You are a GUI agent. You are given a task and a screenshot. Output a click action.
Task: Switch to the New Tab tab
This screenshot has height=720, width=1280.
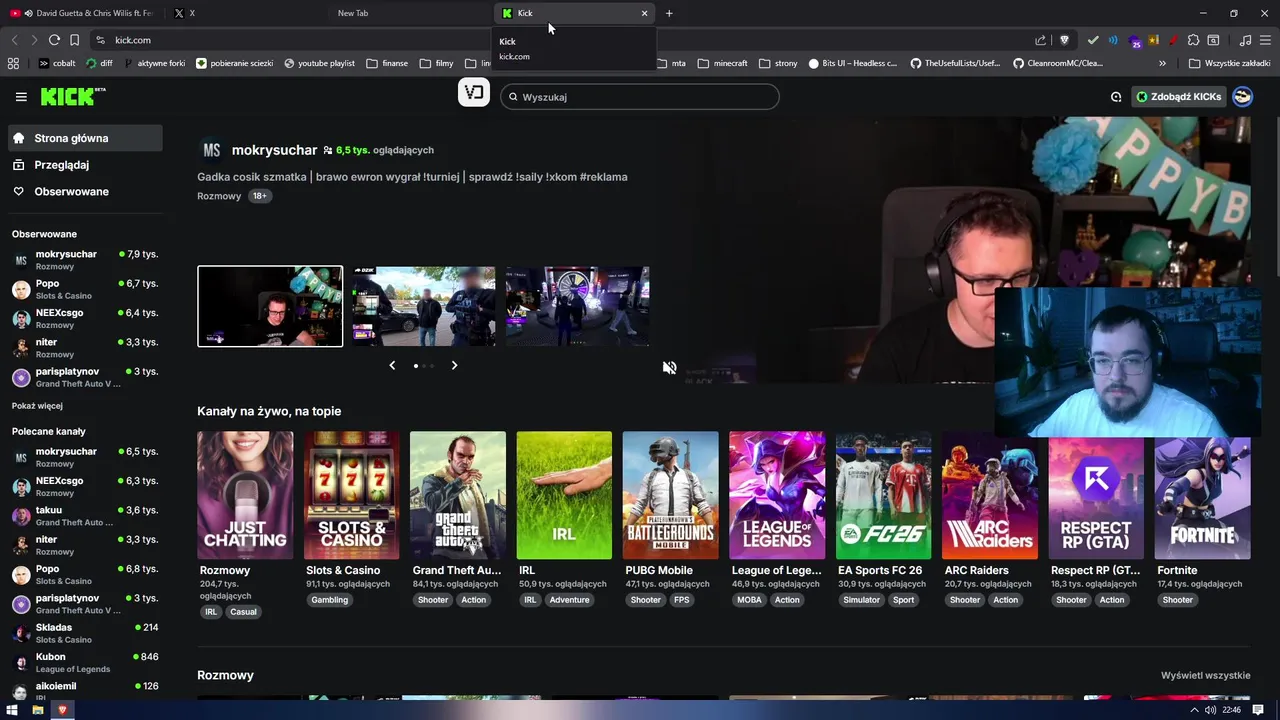point(409,13)
